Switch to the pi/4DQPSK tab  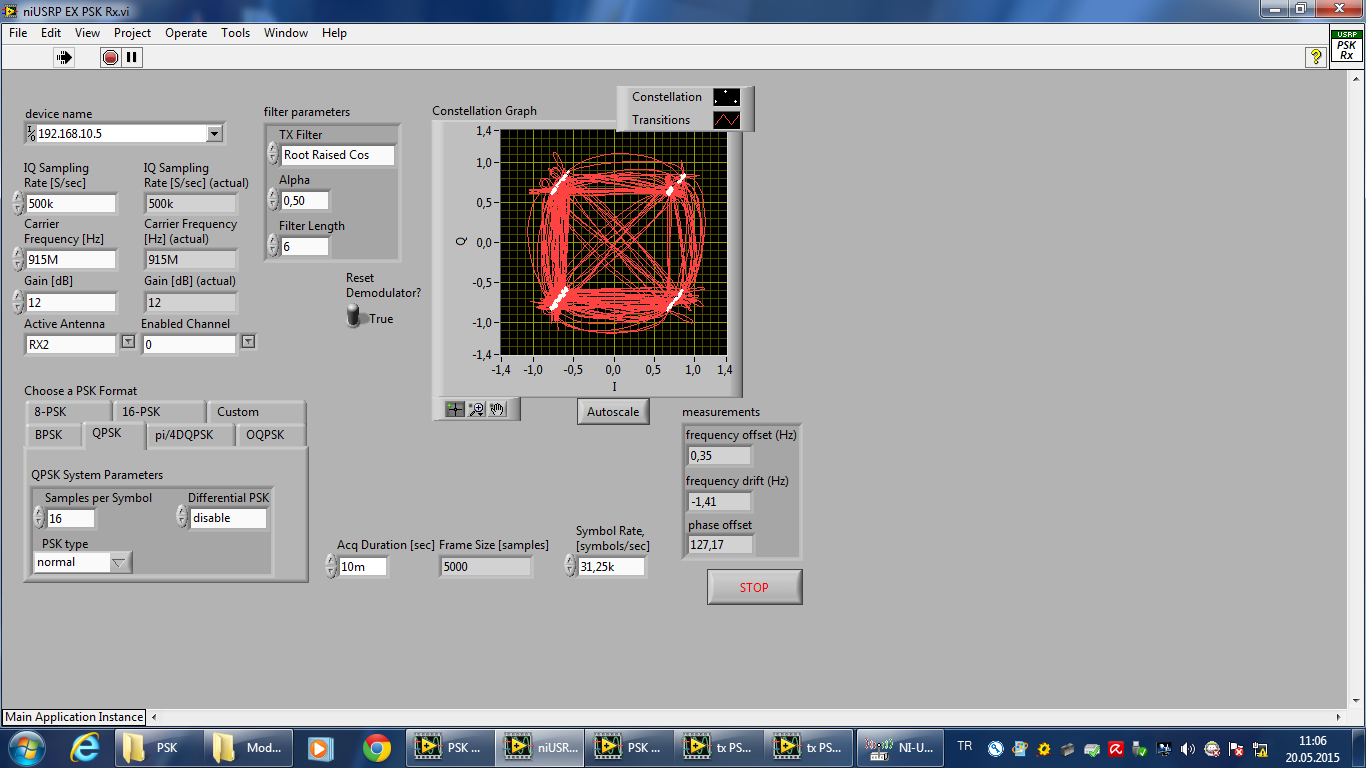(x=191, y=435)
